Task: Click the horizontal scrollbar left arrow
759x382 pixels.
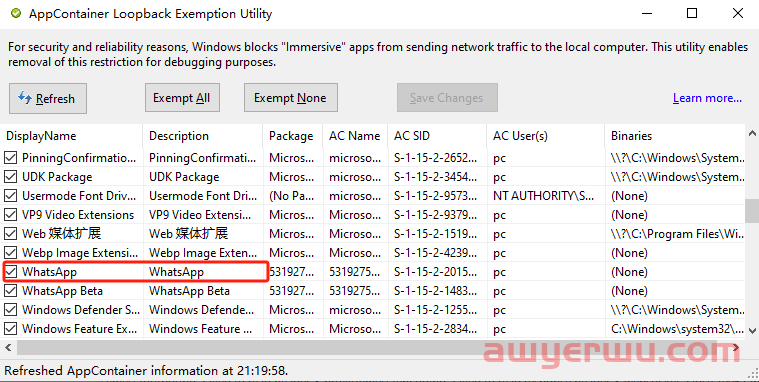Action: (8, 347)
